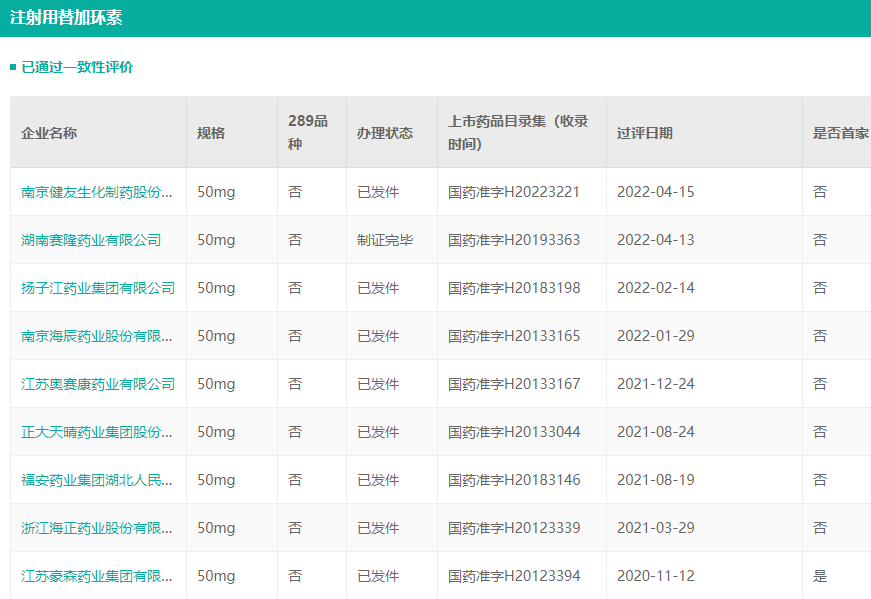Click the 注射用替加环素 title bar
The height and width of the screenshot is (599, 871).
click(67, 18)
